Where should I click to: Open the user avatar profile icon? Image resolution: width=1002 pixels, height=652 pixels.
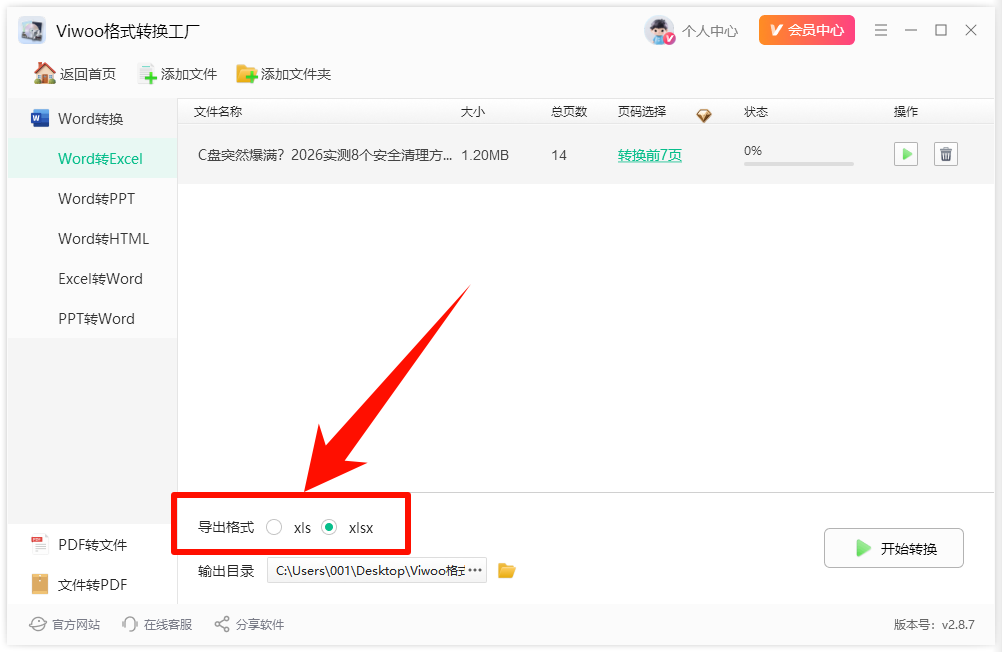[x=659, y=30]
